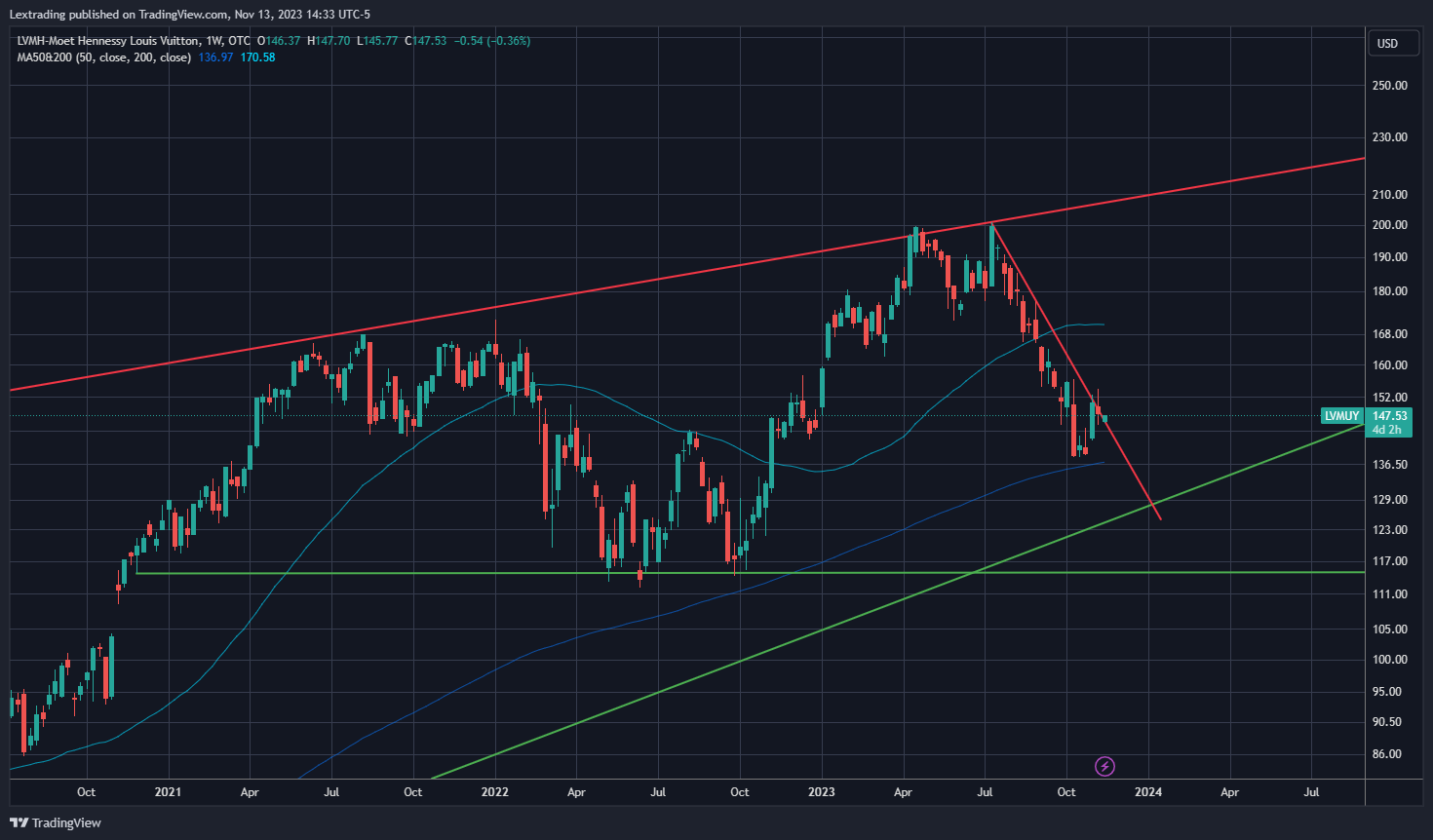Click the high price H147.70 value

329,41
